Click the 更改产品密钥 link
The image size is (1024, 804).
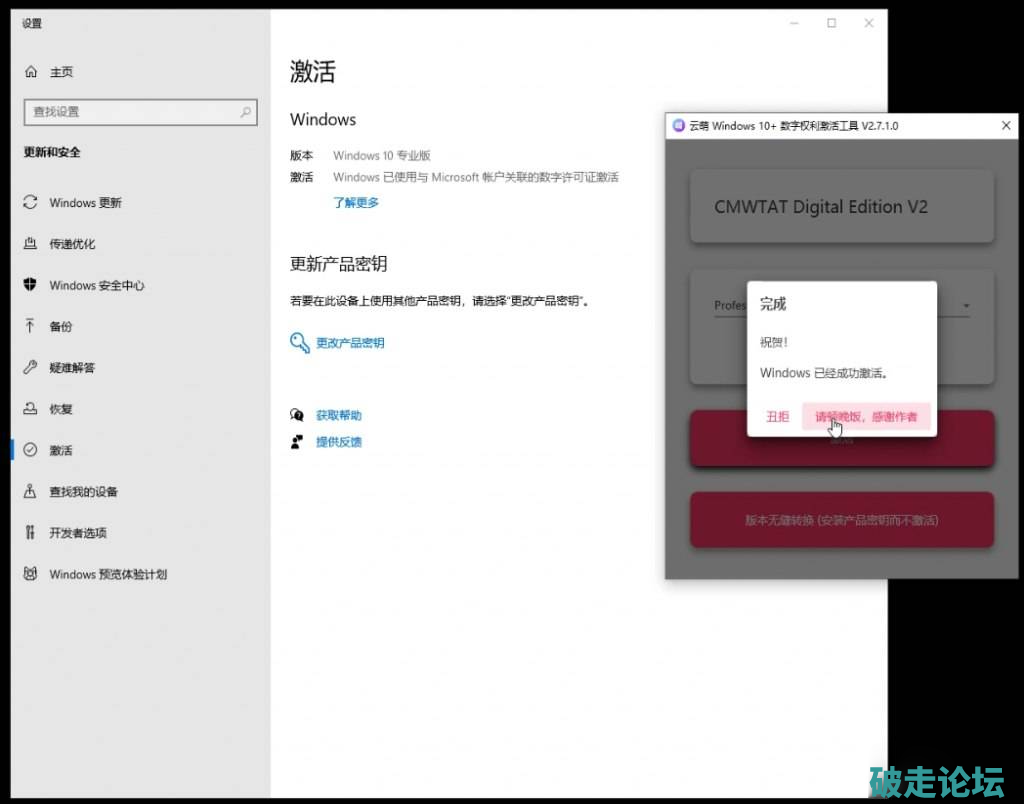350,343
